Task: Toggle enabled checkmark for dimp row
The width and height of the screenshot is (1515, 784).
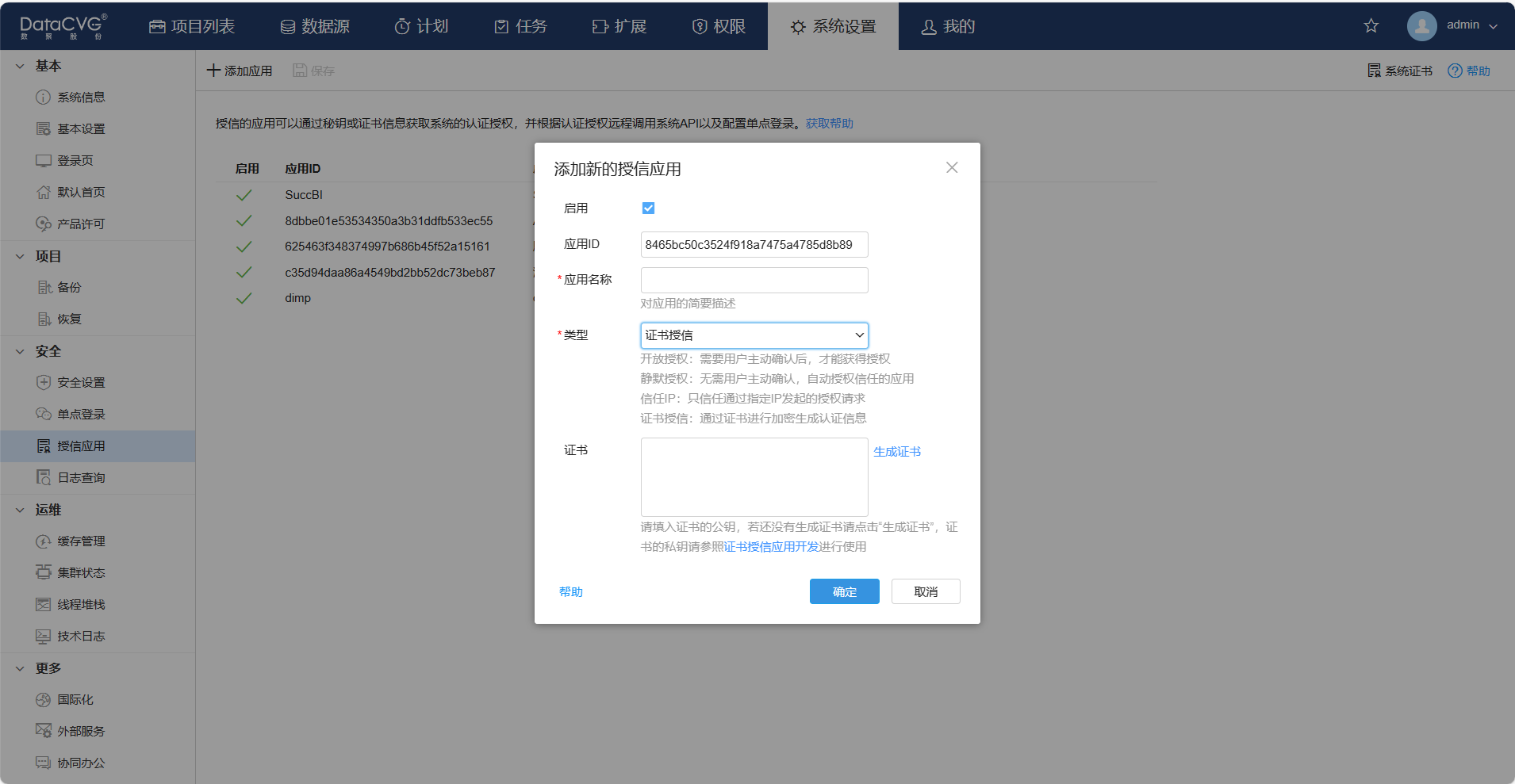Action: (244, 298)
